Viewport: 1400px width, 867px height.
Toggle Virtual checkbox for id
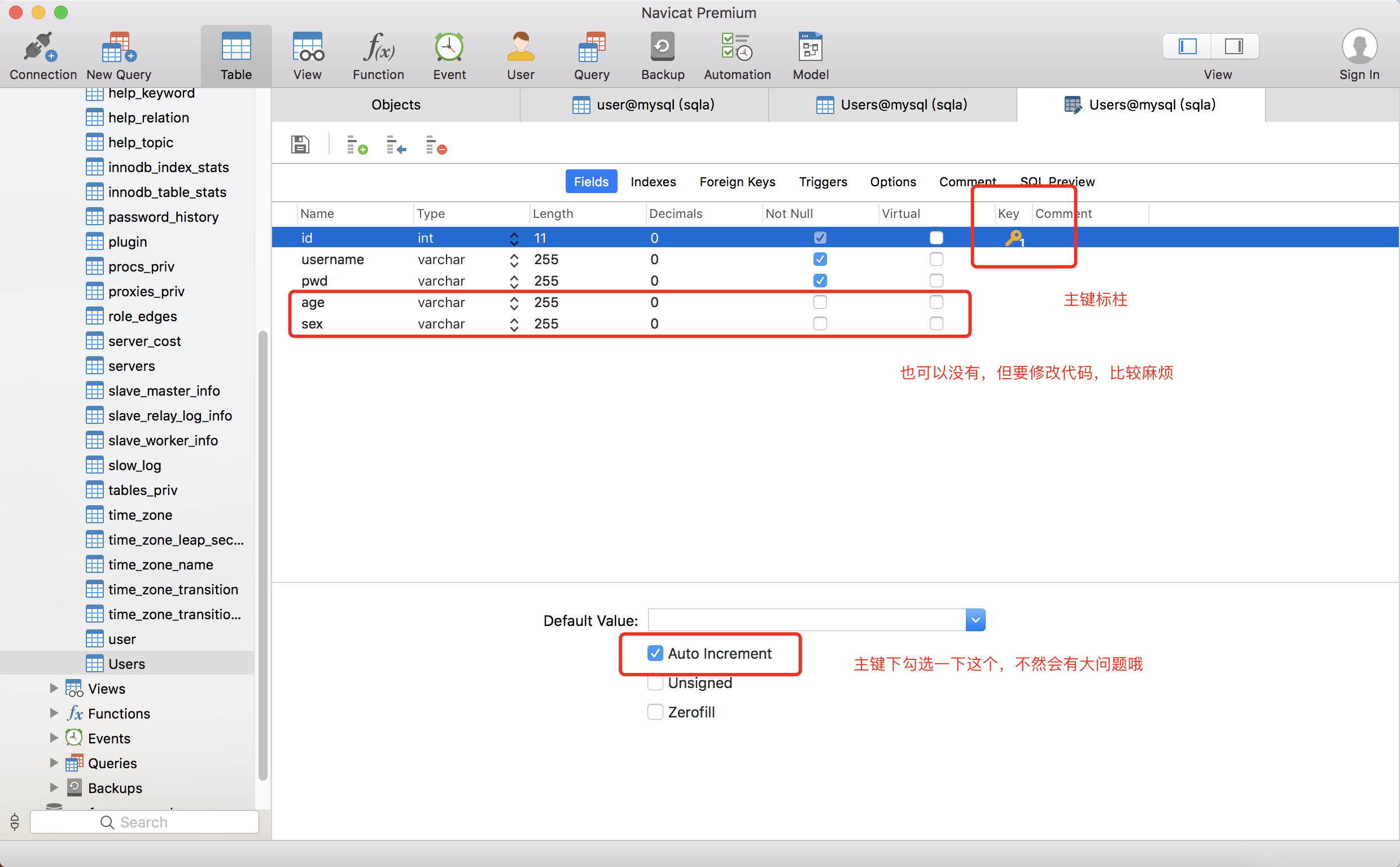(x=936, y=238)
